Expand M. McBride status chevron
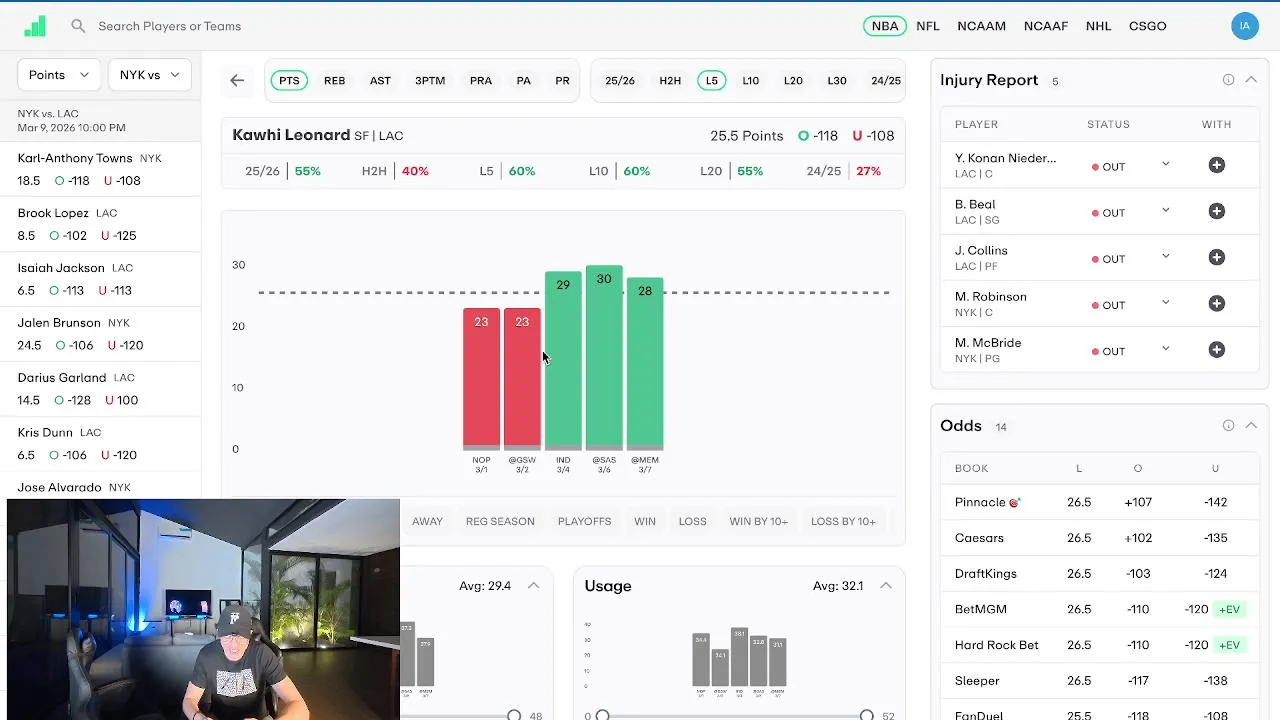The image size is (1280, 720). [x=1165, y=349]
